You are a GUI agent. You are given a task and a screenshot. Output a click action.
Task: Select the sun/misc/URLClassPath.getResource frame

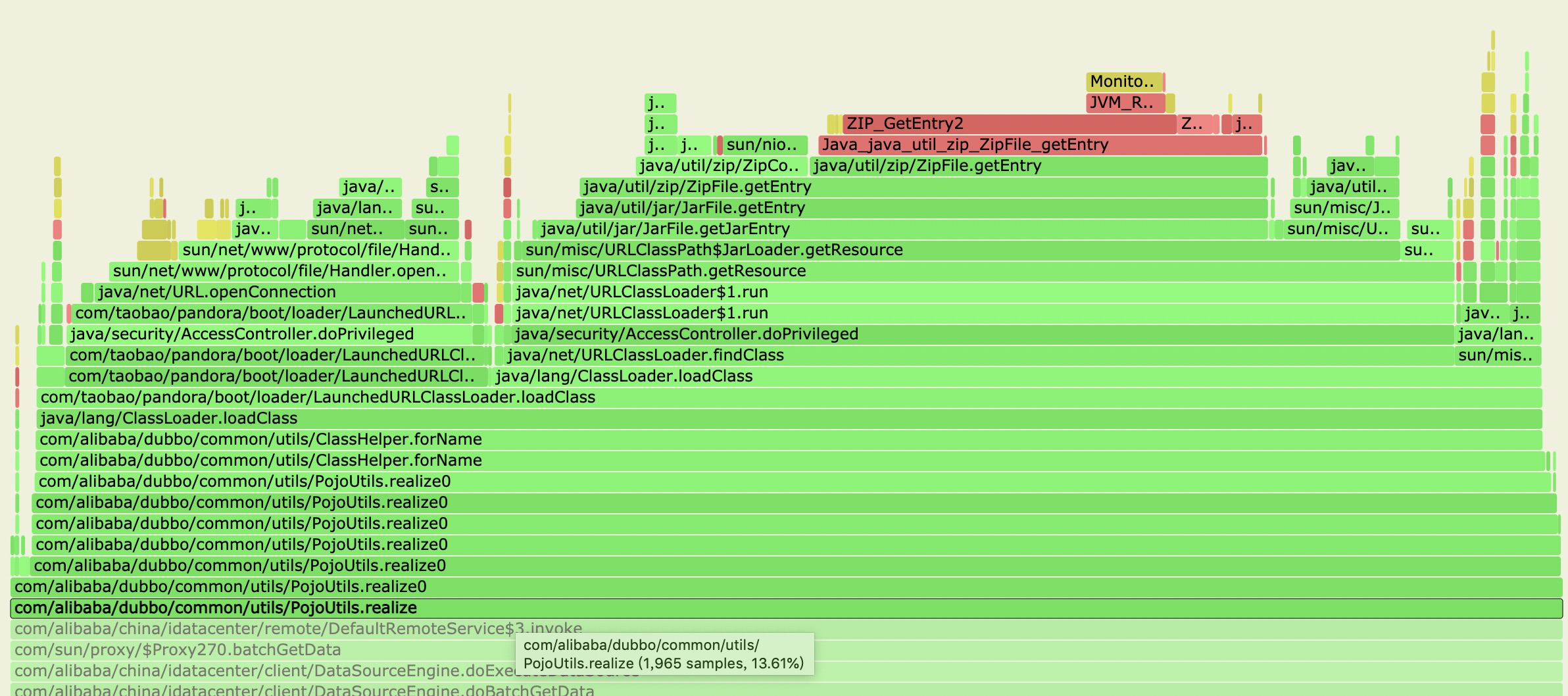pyautogui.click(x=983, y=271)
